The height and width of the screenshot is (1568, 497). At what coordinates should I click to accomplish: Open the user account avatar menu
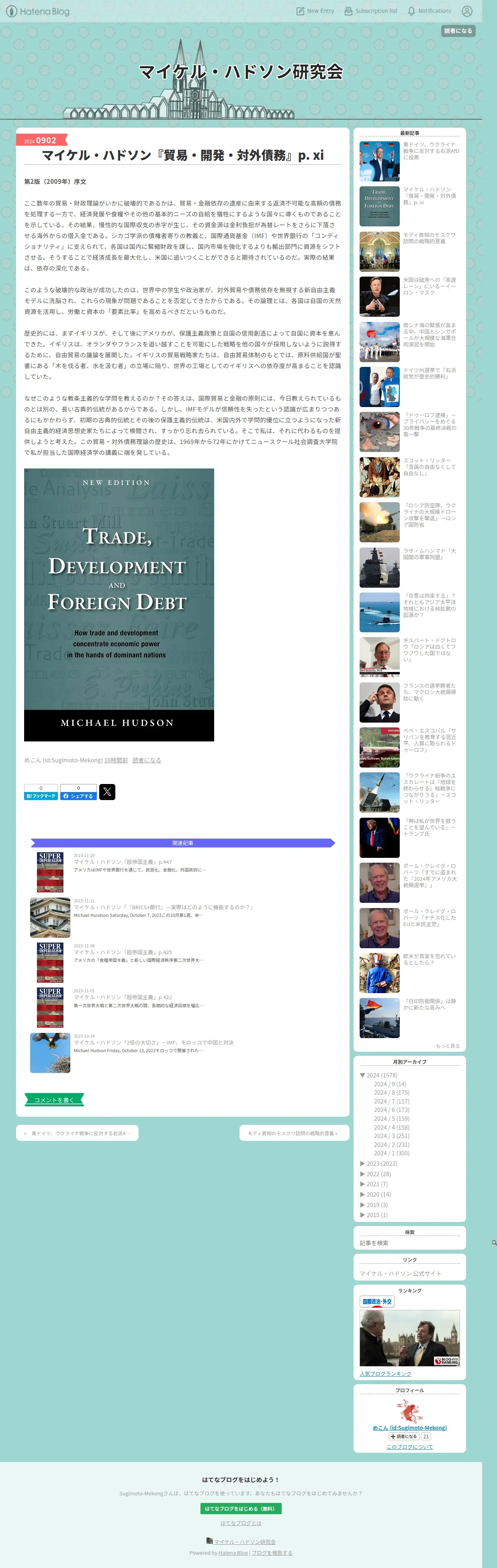click(x=467, y=11)
